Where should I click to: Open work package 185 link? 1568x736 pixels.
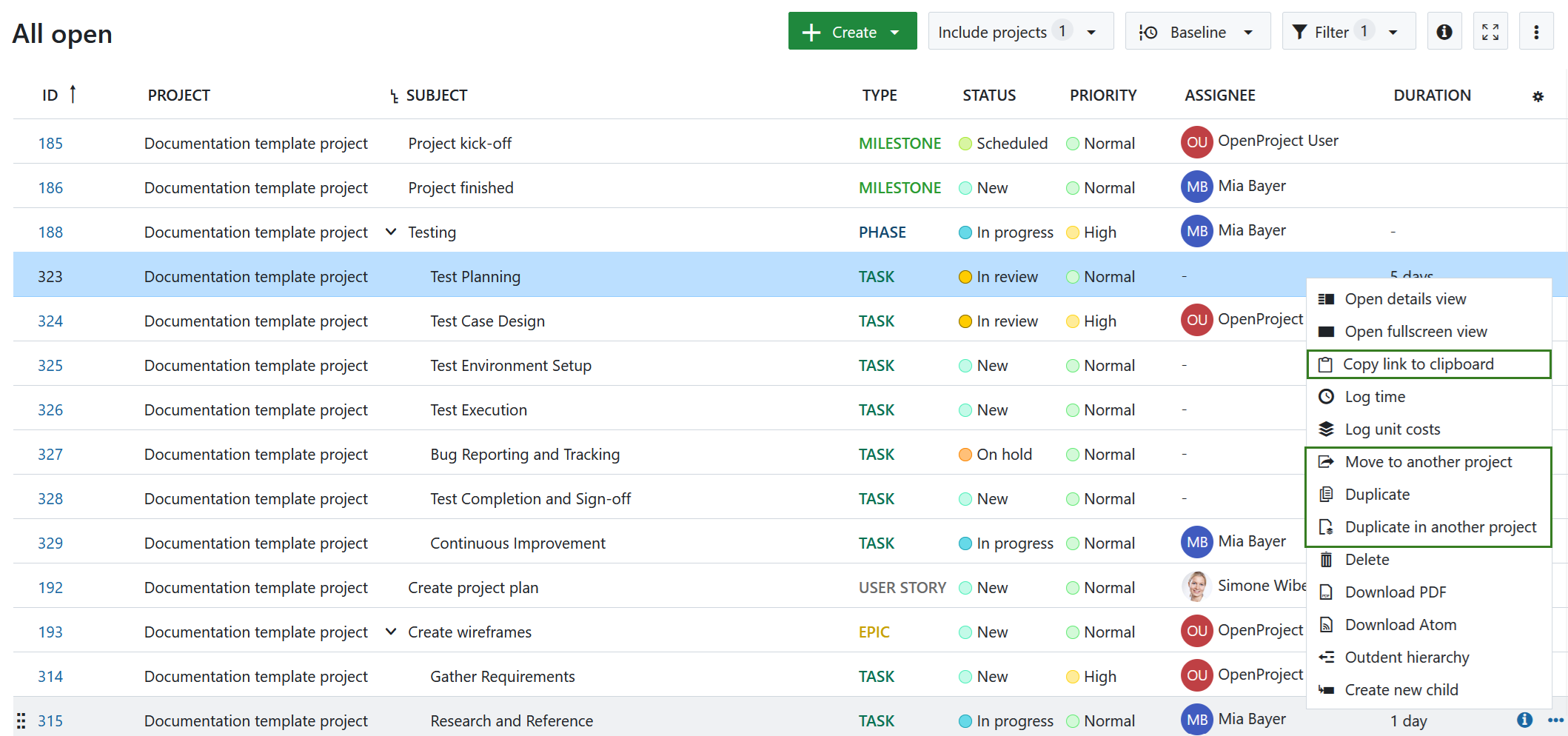pyautogui.click(x=50, y=143)
